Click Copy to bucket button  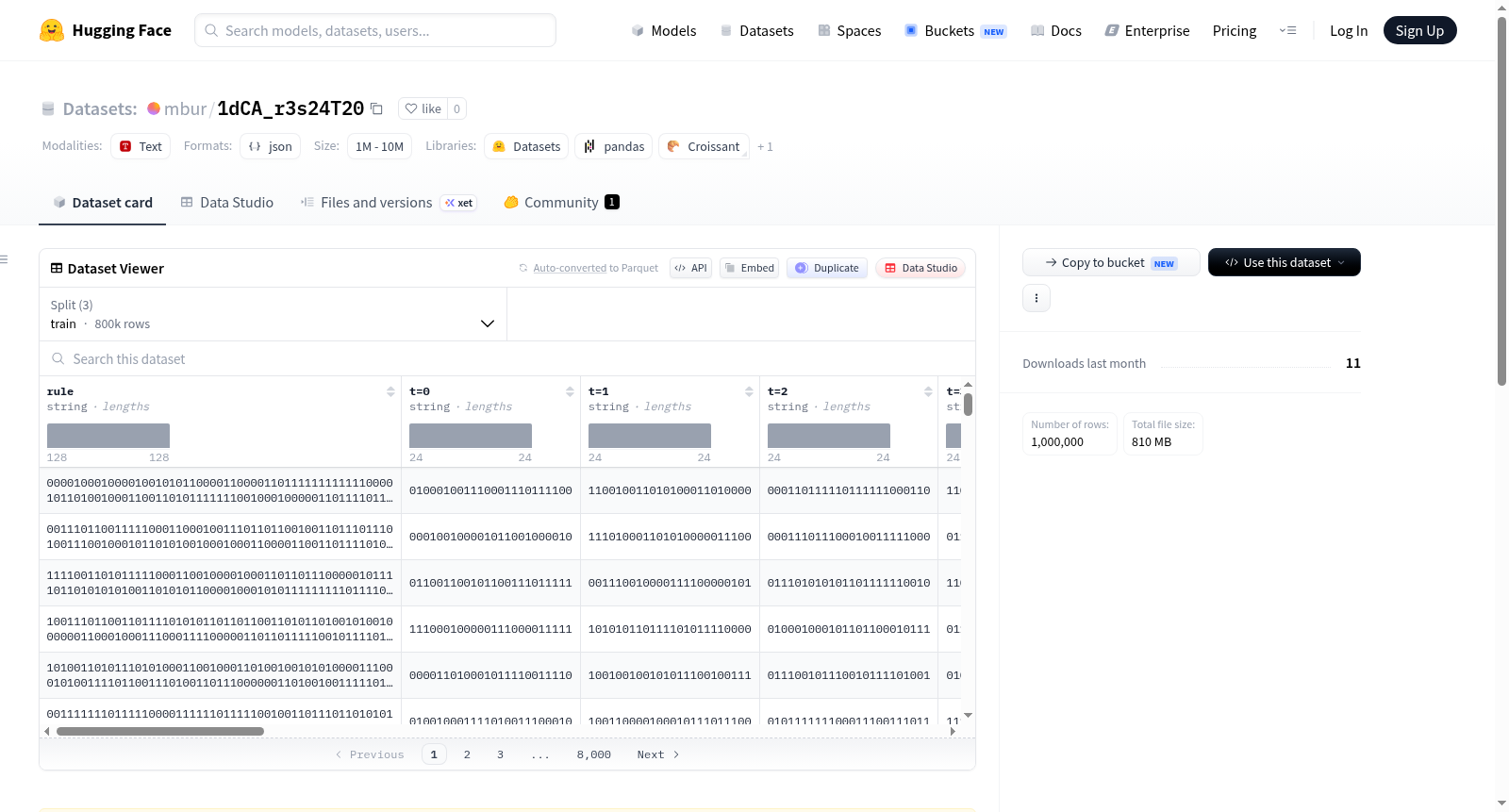(x=1111, y=262)
